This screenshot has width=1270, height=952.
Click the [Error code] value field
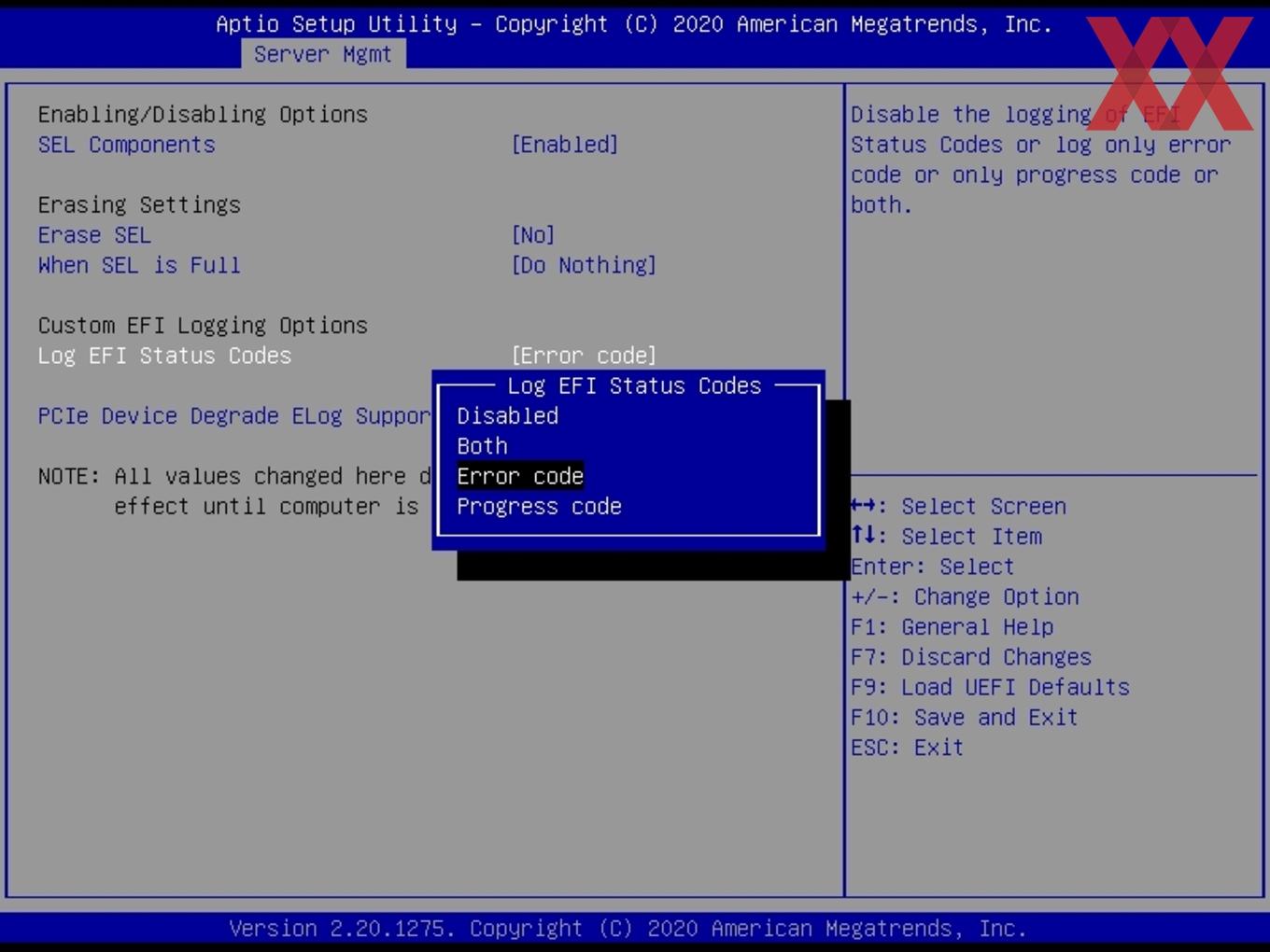[584, 356]
